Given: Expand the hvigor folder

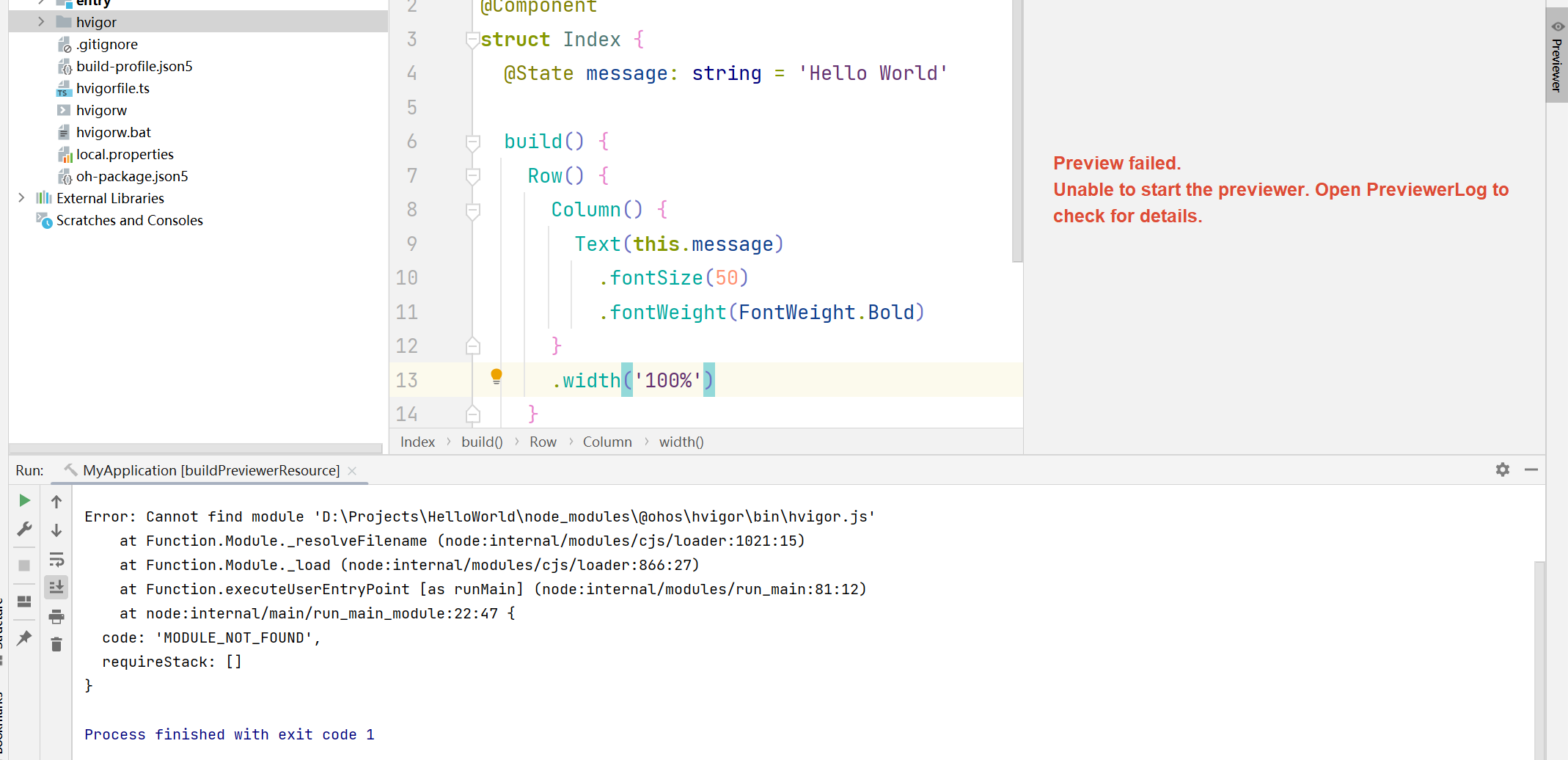Looking at the screenshot, I should coord(41,22).
